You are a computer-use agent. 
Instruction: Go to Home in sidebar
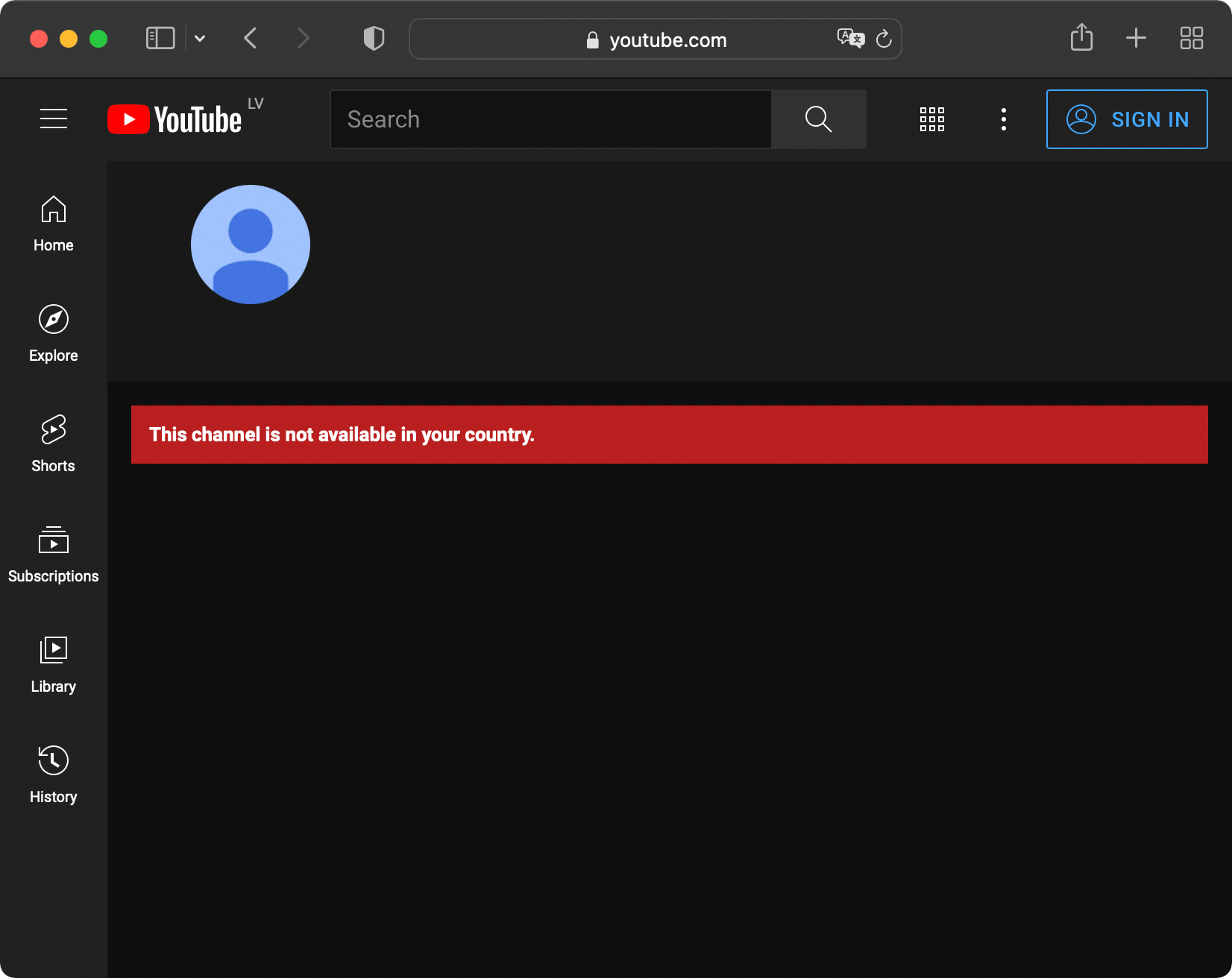tap(54, 224)
